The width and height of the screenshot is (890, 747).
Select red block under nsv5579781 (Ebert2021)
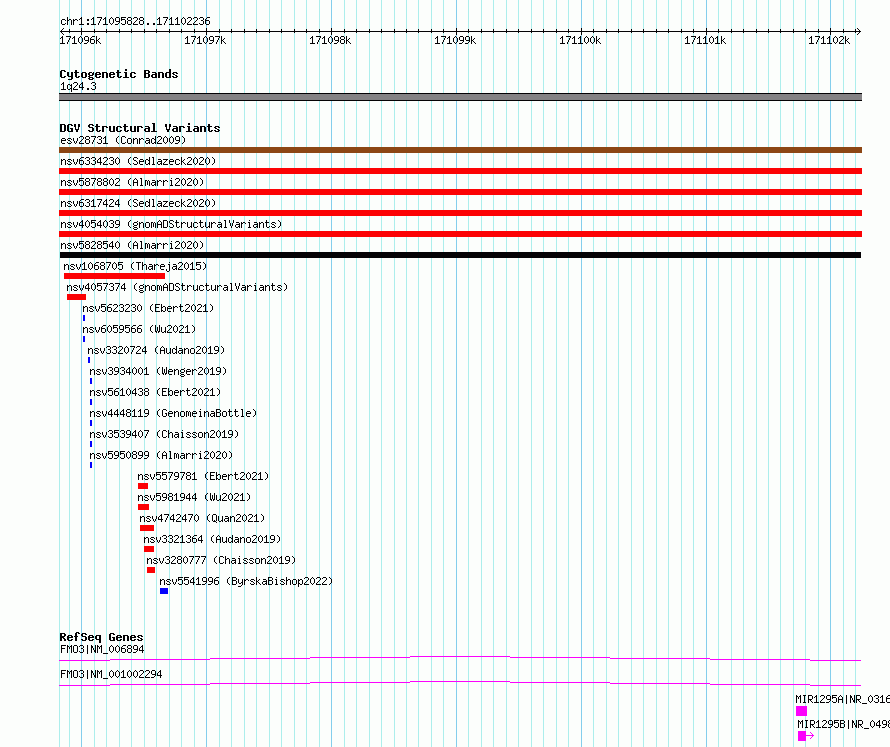(143, 486)
